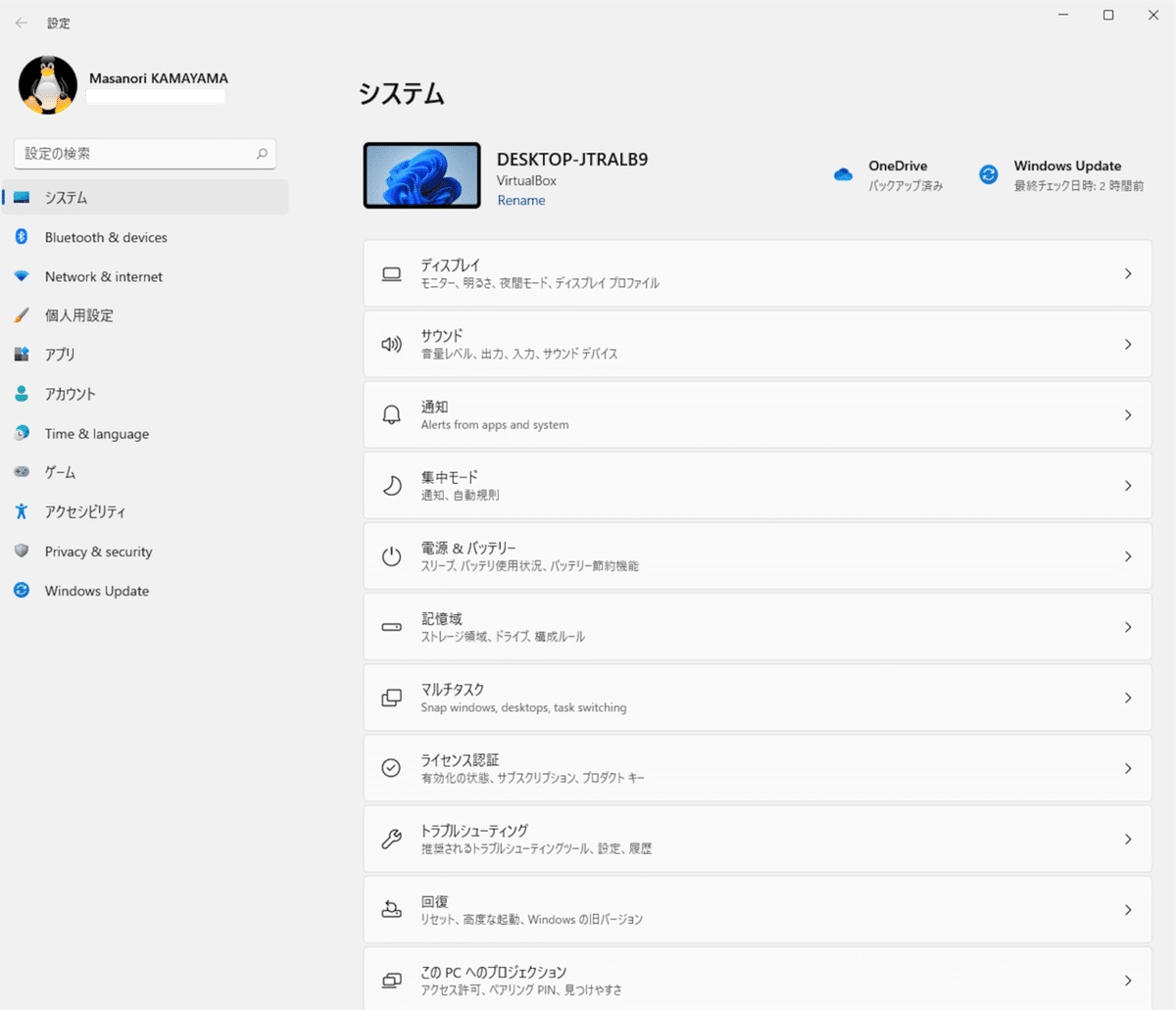Click the Rename link
The width and height of the screenshot is (1176, 1010).
click(x=521, y=200)
